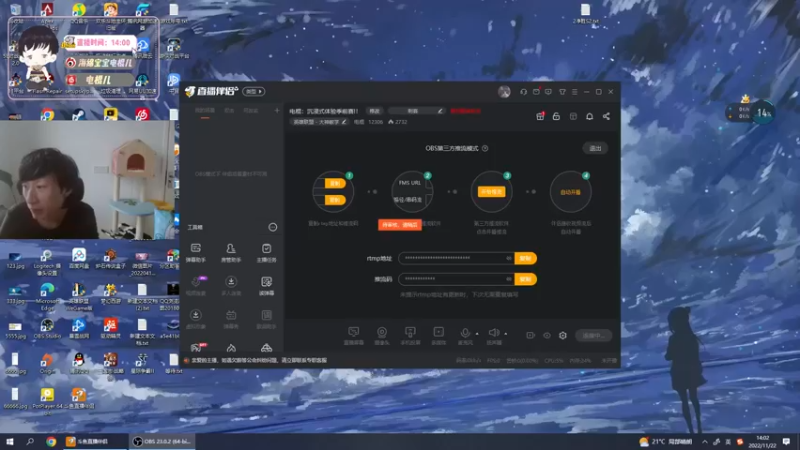
Task: Select the second scene tab
Action: coord(229,111)
